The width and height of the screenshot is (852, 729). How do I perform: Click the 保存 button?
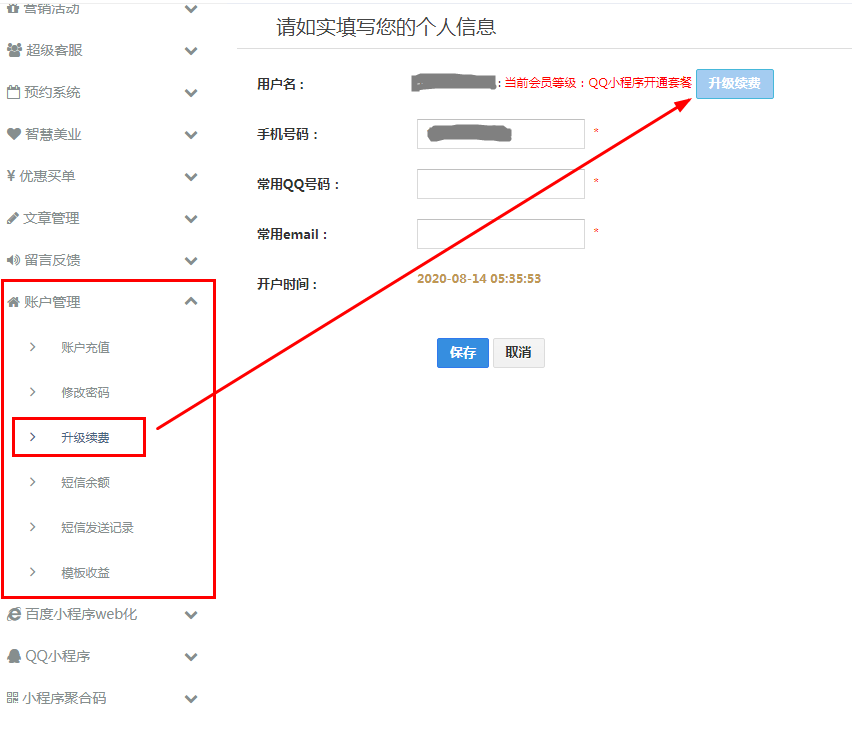(463, 353)
